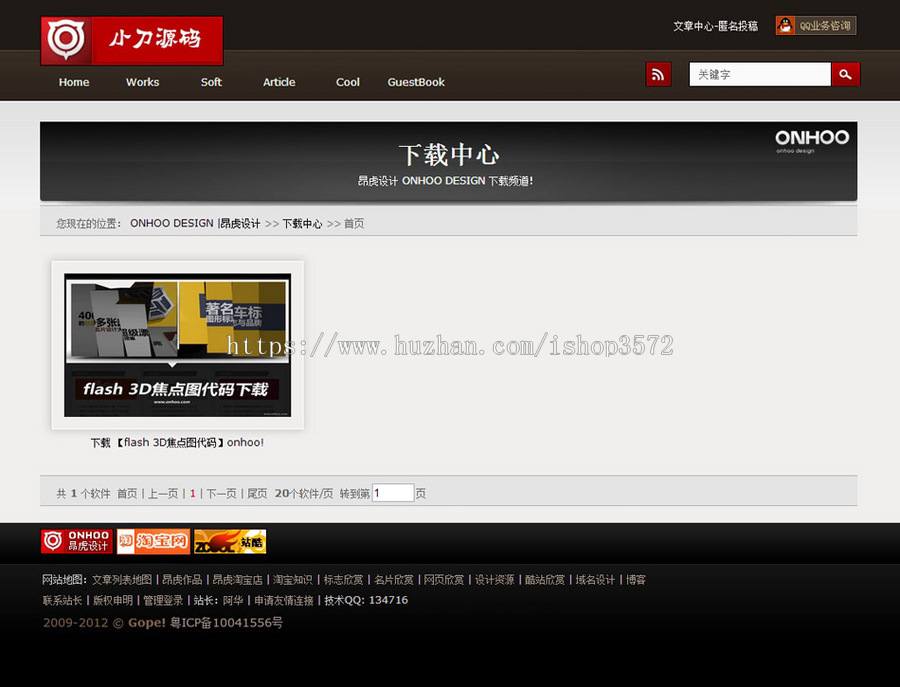The width and height of the screenshot is (900, 687).
Task: Switch to the Works nav tab
Action: (142, 82)
